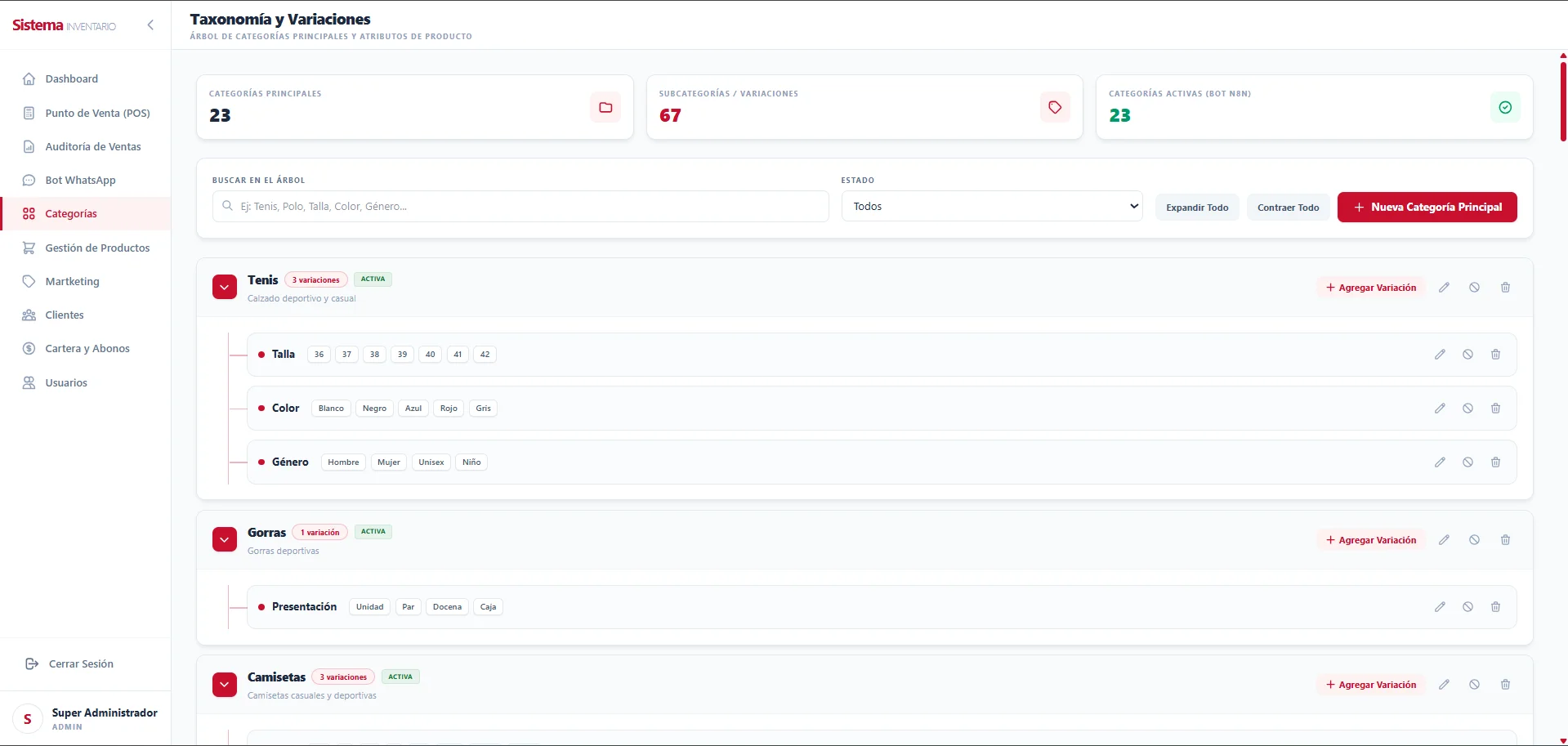Screen dimensions: 1568x746
Task: Navigate to Gestión de Productos
Action: 86,248
